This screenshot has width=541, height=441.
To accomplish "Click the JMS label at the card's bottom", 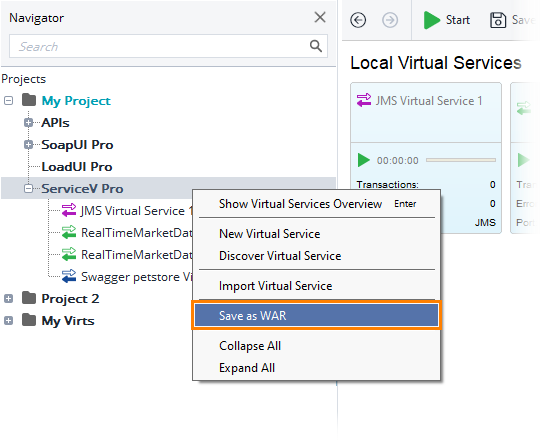I will 485,223.
